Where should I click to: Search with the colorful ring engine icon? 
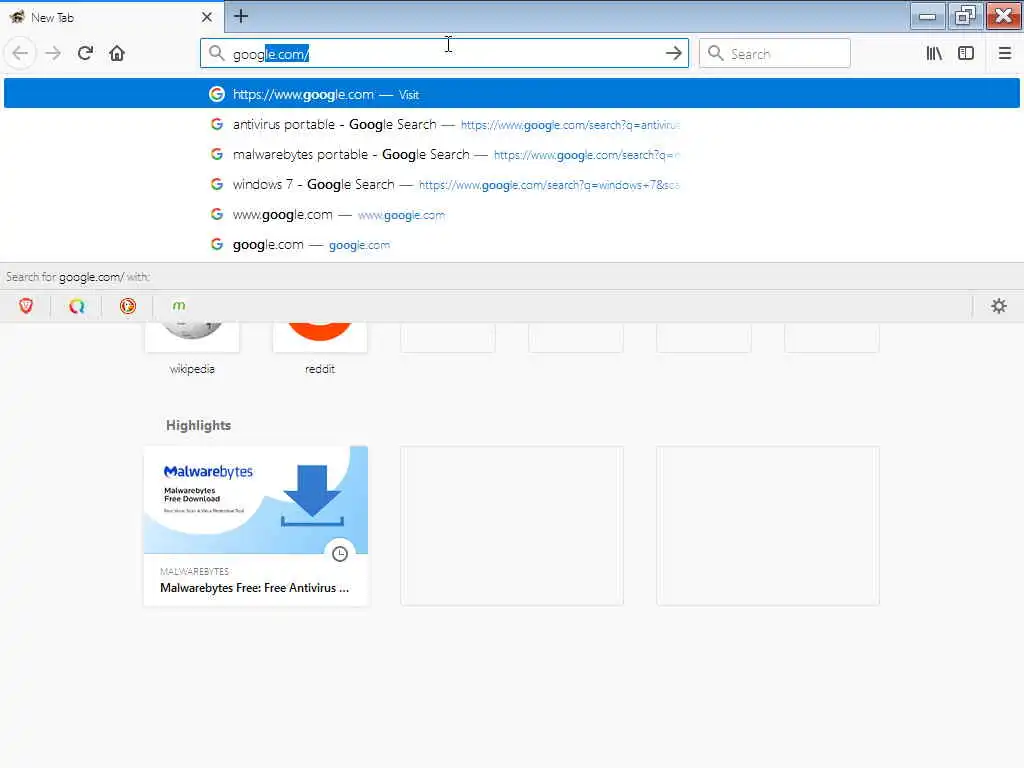click(76, 306)
